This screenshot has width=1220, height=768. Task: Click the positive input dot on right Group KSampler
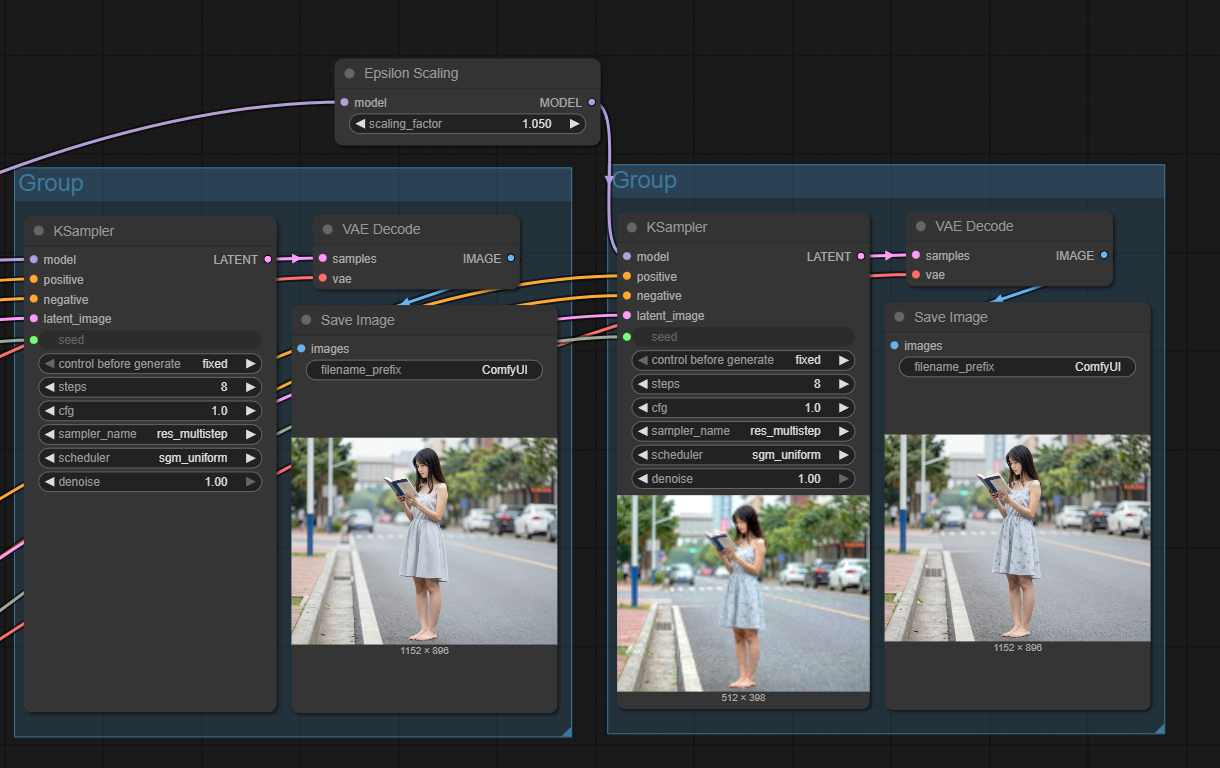[627, 276]
